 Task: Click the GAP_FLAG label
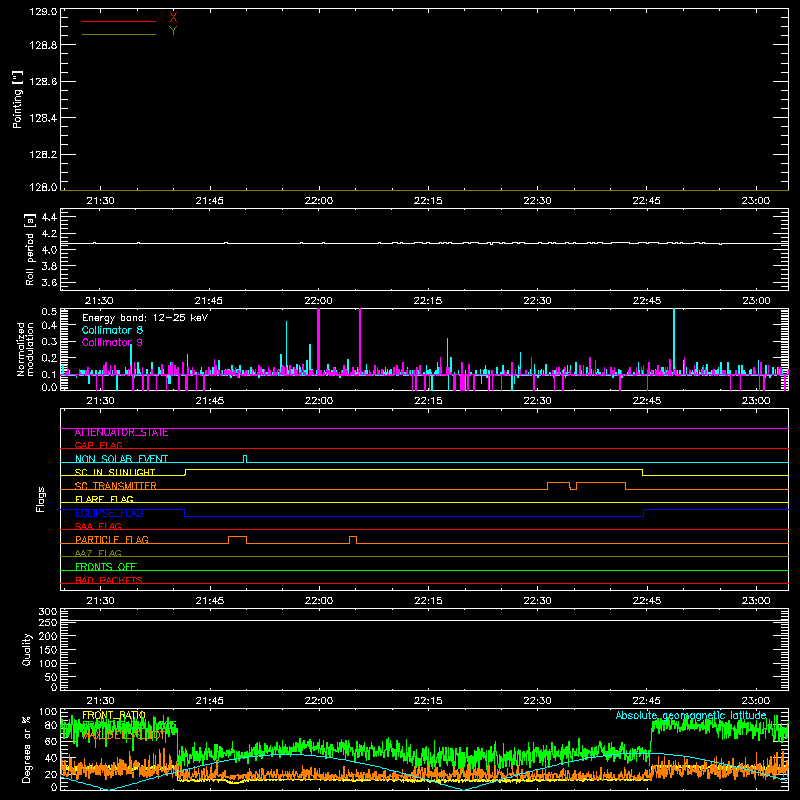pyautogui.click(x=98, y=446)
